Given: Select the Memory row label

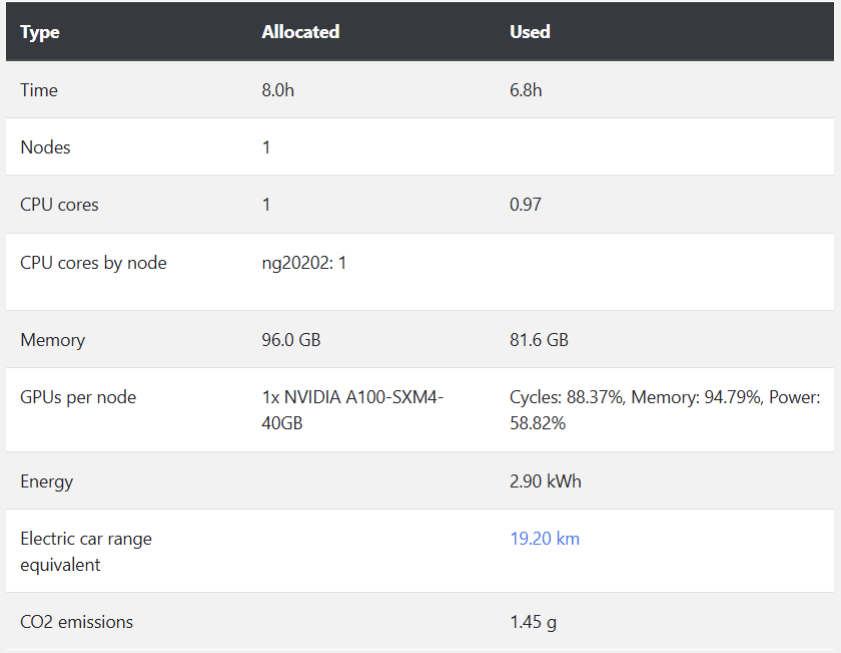Looking at the screenshot, I should point(53,340).
